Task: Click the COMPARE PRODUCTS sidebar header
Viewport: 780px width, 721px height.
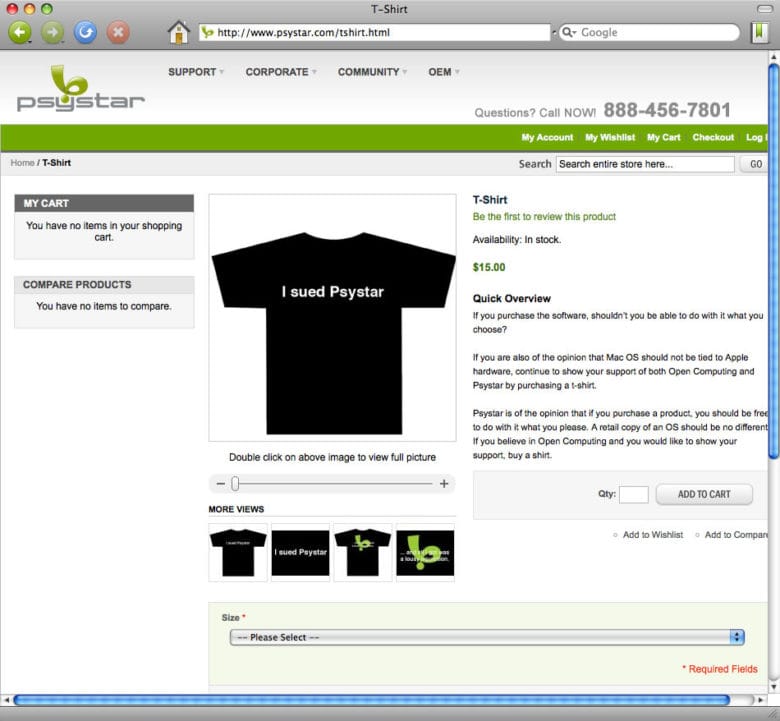Action: pyautogui.click(x=104, y=285)
